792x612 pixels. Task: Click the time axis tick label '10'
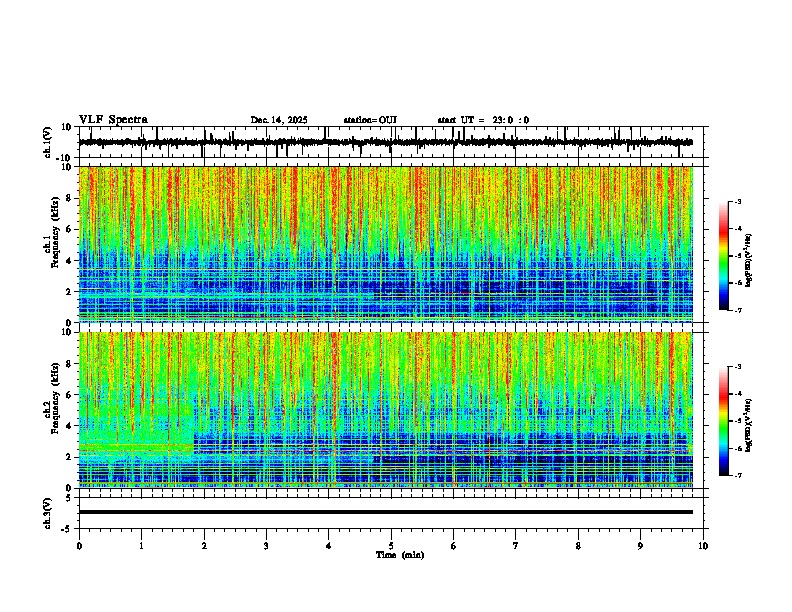tap(703, 546)
